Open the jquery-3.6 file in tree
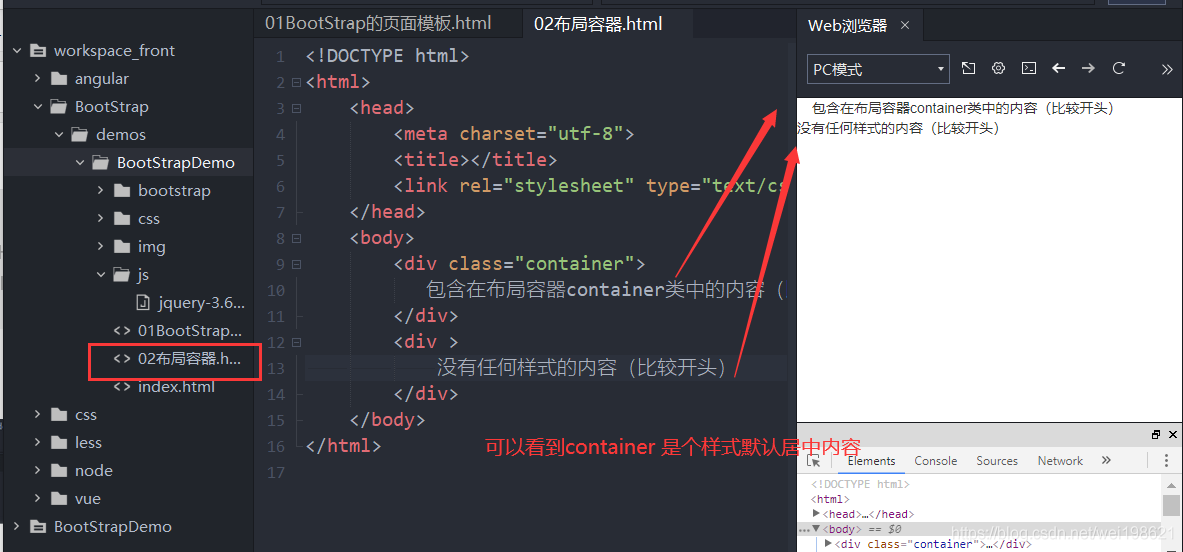Screen dimensions: 1183x552 201,302
